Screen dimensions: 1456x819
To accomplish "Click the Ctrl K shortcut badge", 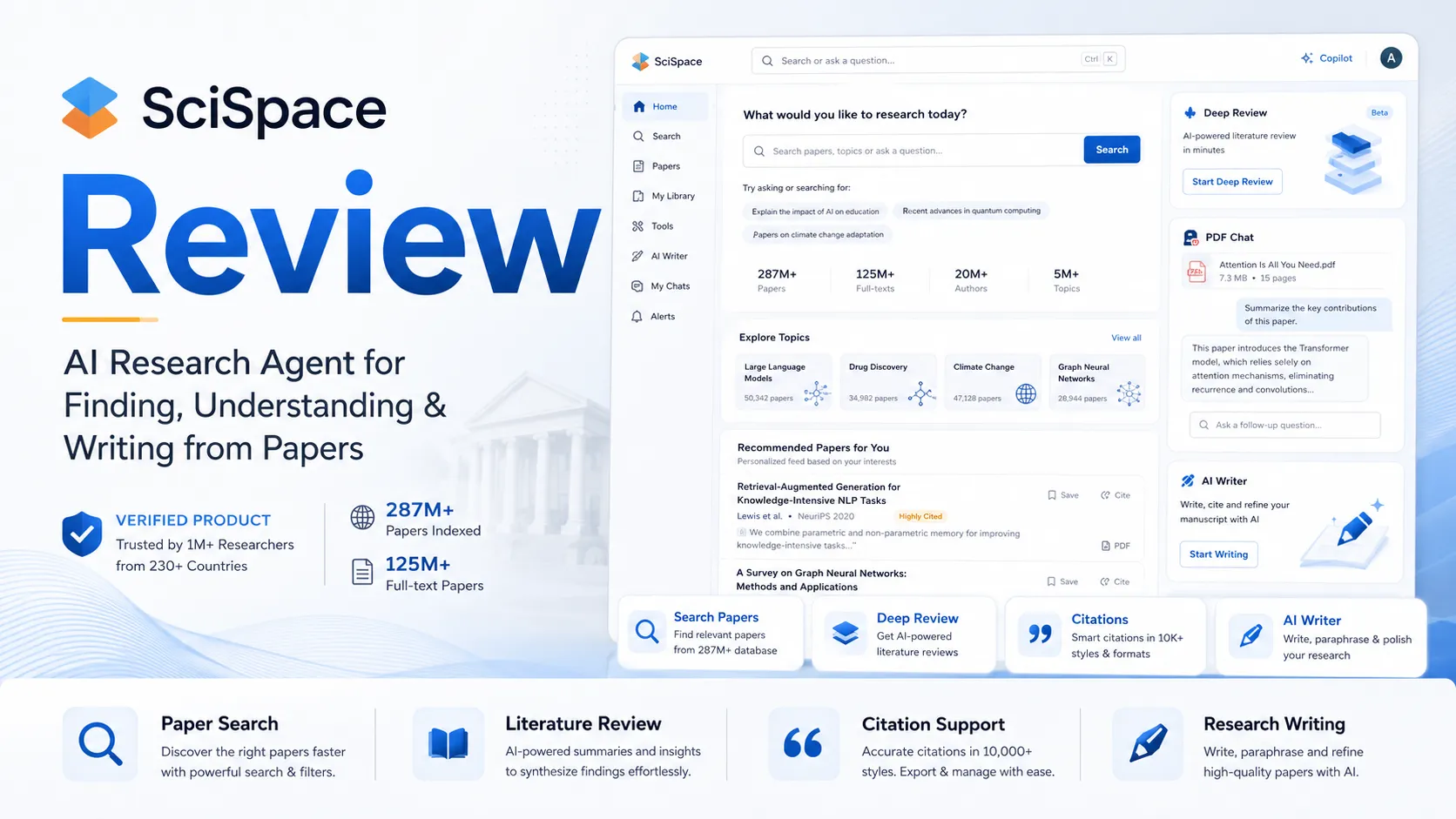I will click(1099, 59).
